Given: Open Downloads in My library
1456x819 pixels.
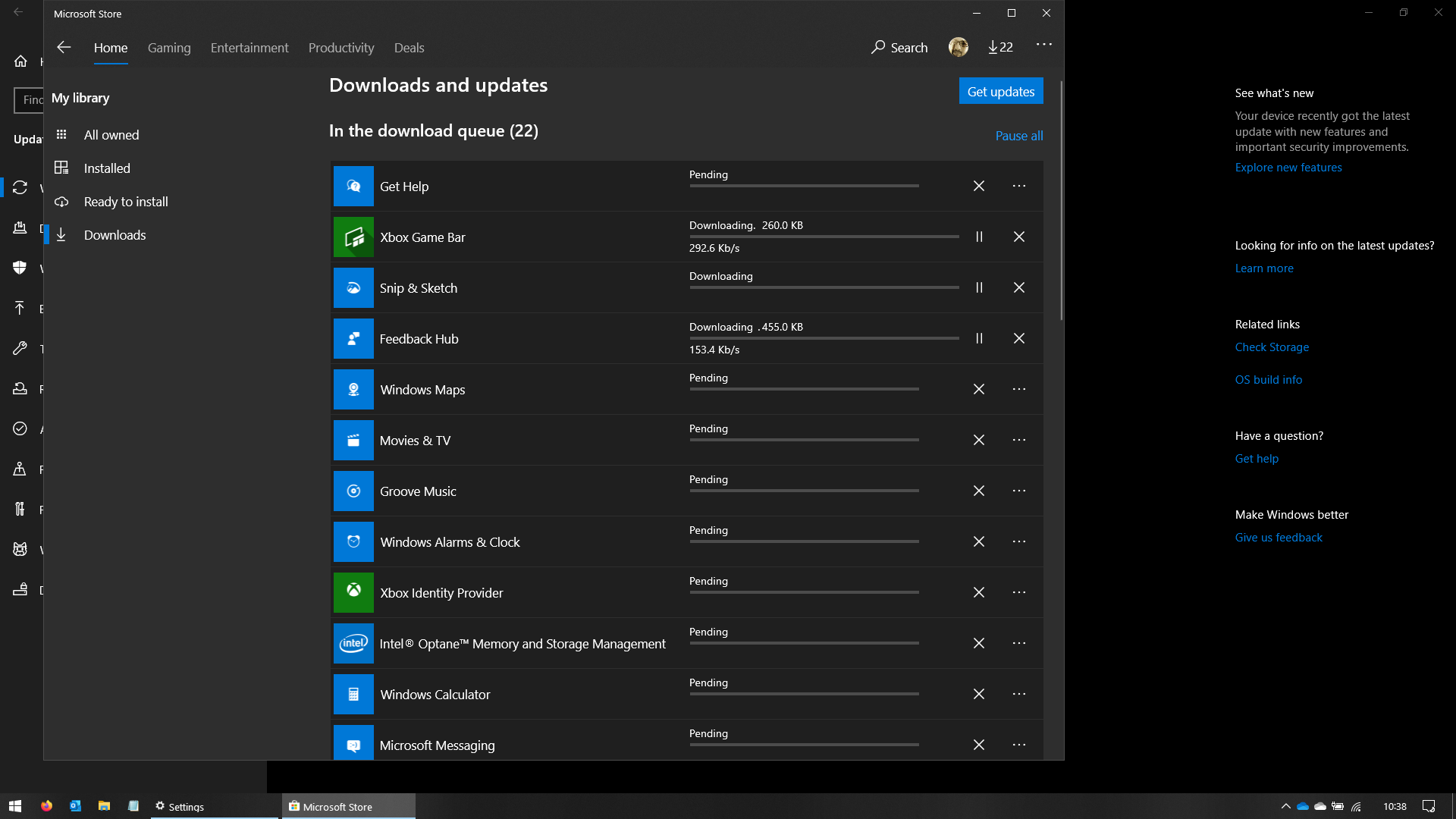Looking at the screenshot, I should [115, 235].
